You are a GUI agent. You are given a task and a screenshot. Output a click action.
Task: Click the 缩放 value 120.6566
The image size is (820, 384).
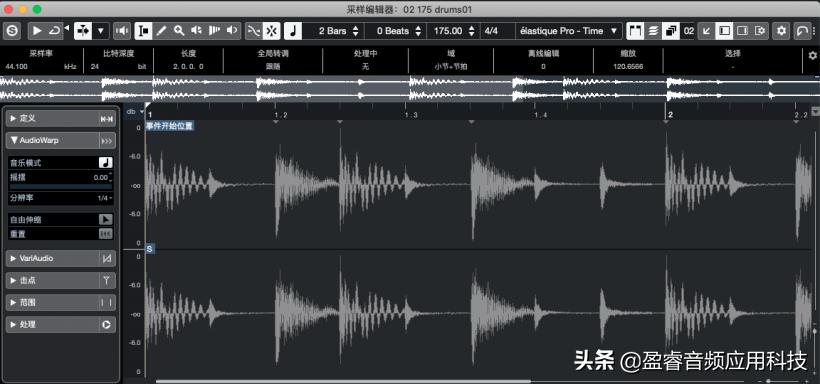(x=628, y=67)
